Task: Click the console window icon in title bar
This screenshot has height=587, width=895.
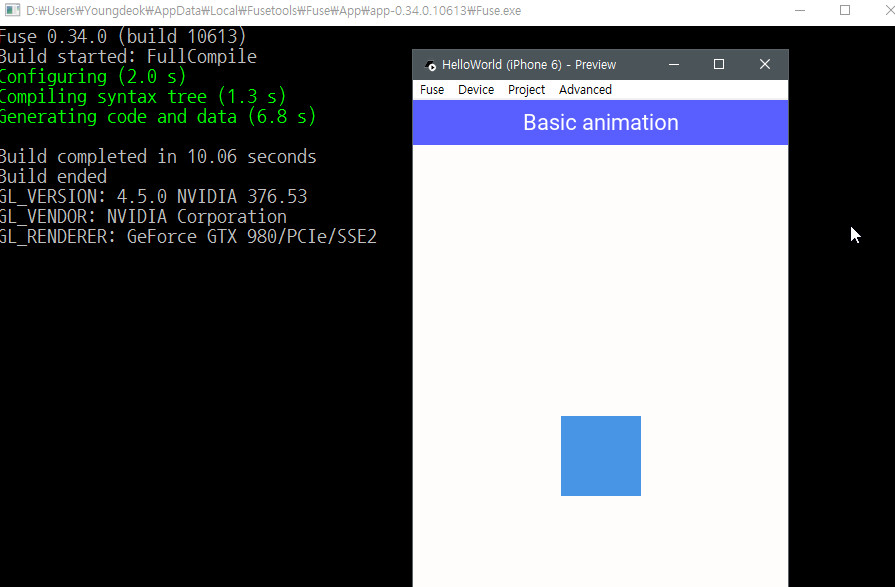Action: coord(10,10)
